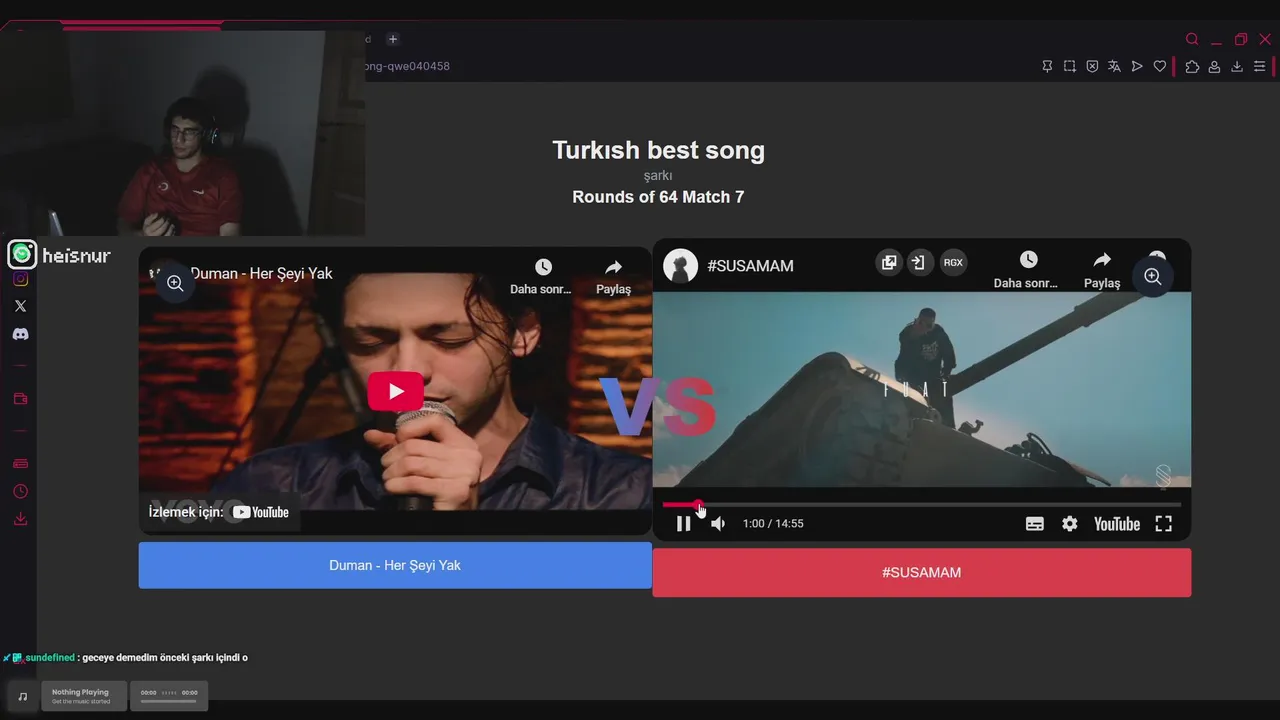Screen dimensions: 1280x720
Task: Click the Turkısh best song heading
Action: point(658,150)
